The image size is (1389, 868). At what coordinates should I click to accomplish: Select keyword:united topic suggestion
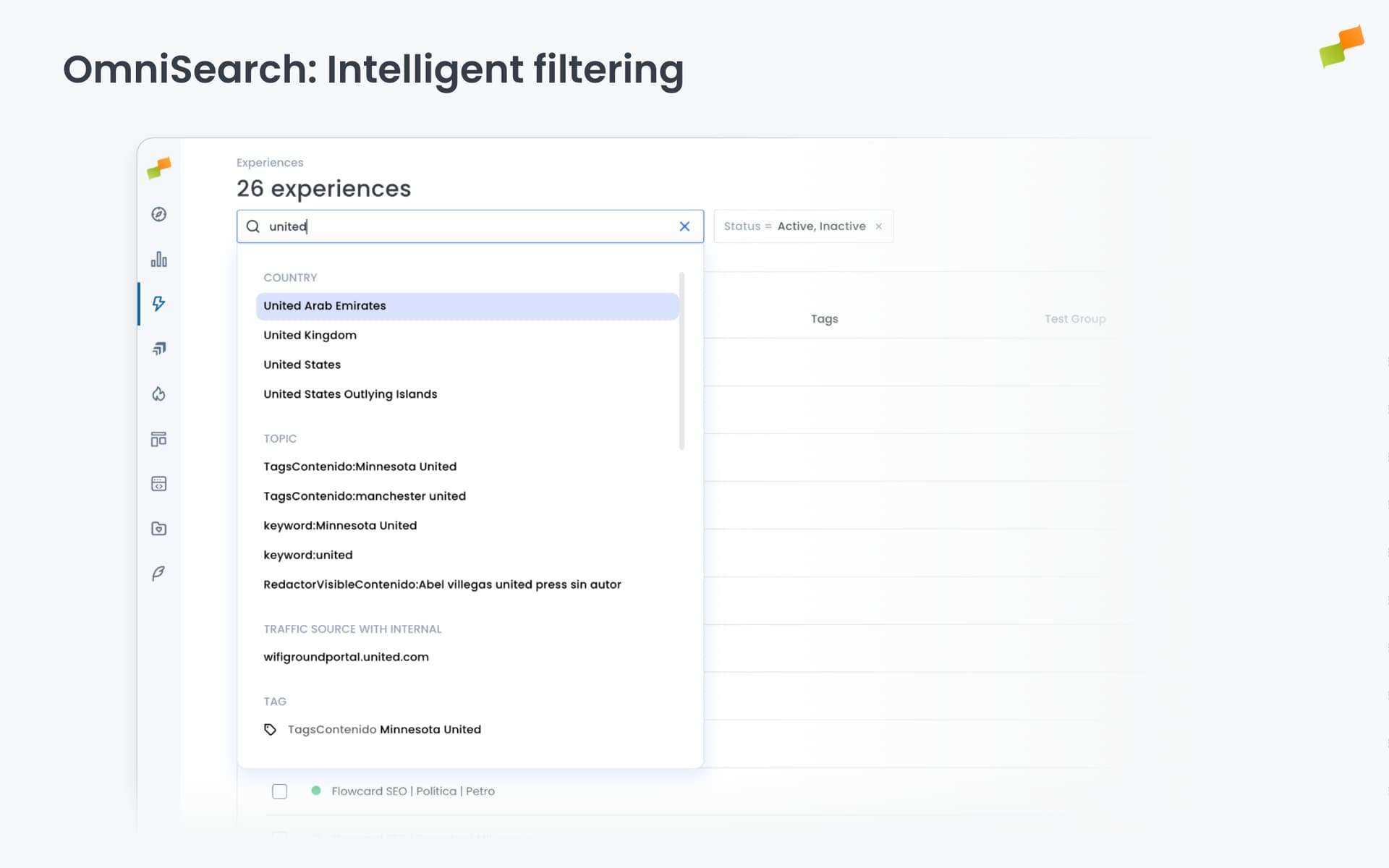click(308, 555)
